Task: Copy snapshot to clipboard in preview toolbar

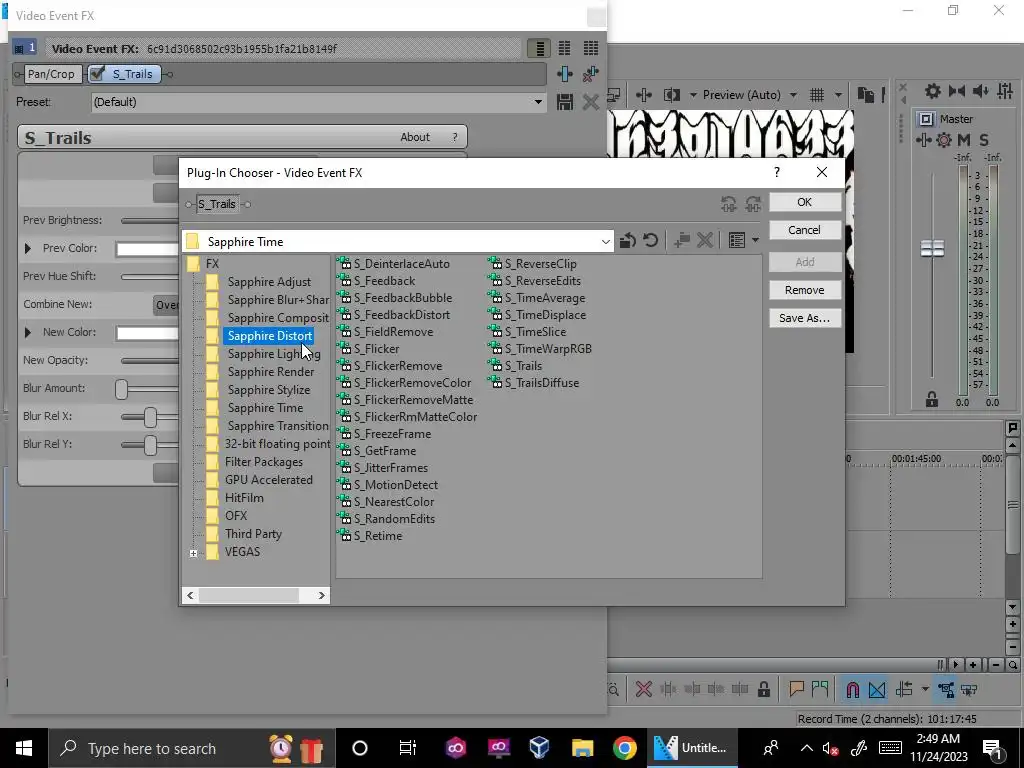Action: (865, 95)
